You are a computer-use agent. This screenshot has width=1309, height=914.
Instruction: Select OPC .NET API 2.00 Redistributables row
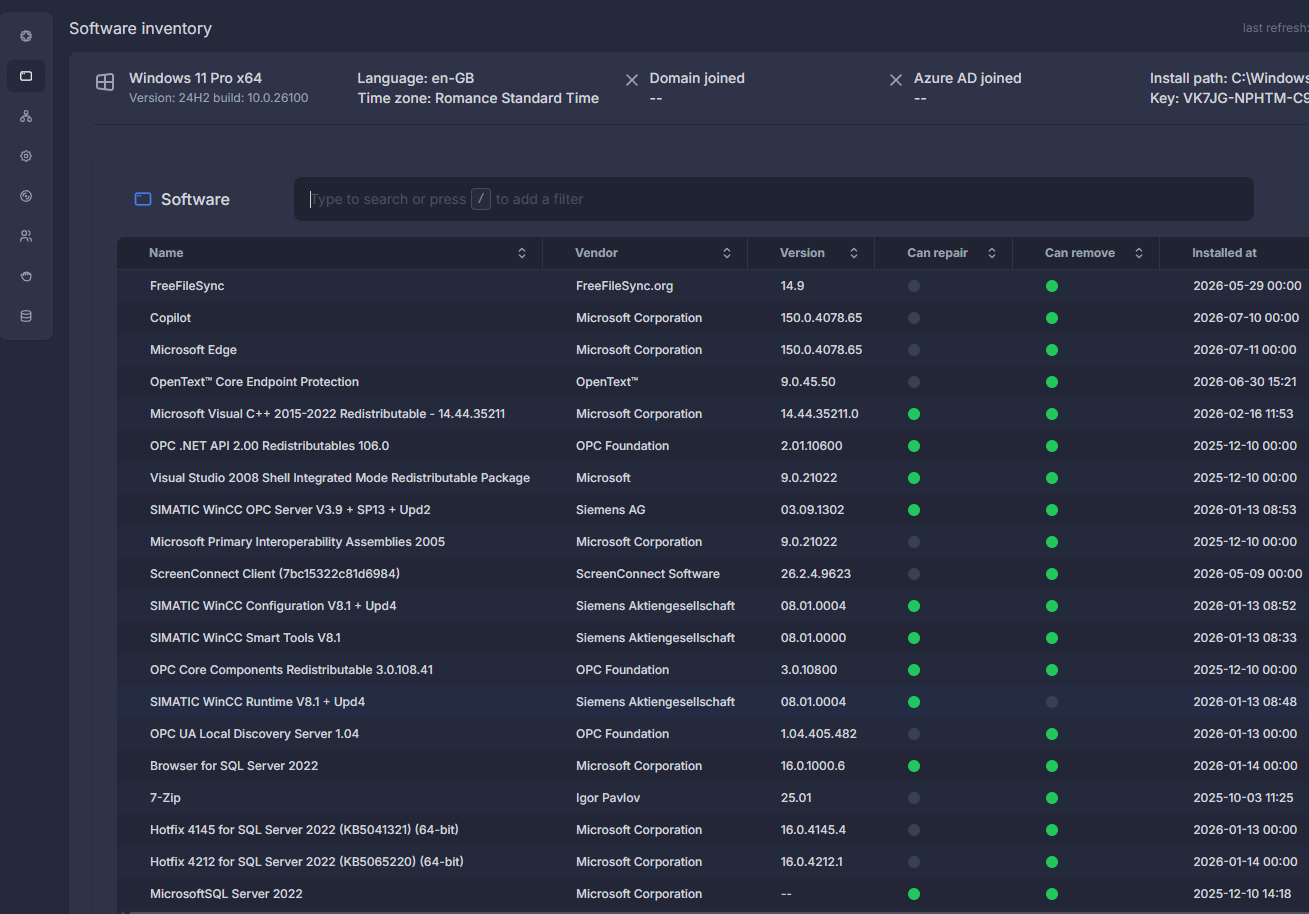click(713, 446)
